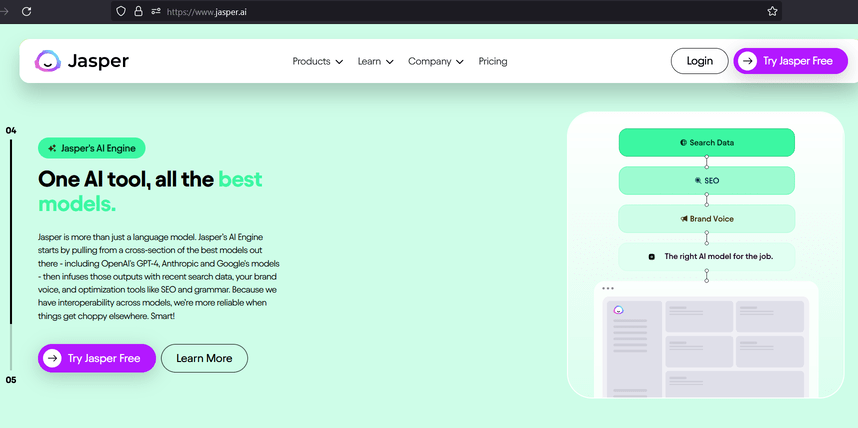The image size is (858, 428).
Task: Click the arrow circle in lower Try Jasper Free
Action: pos(52,358)
